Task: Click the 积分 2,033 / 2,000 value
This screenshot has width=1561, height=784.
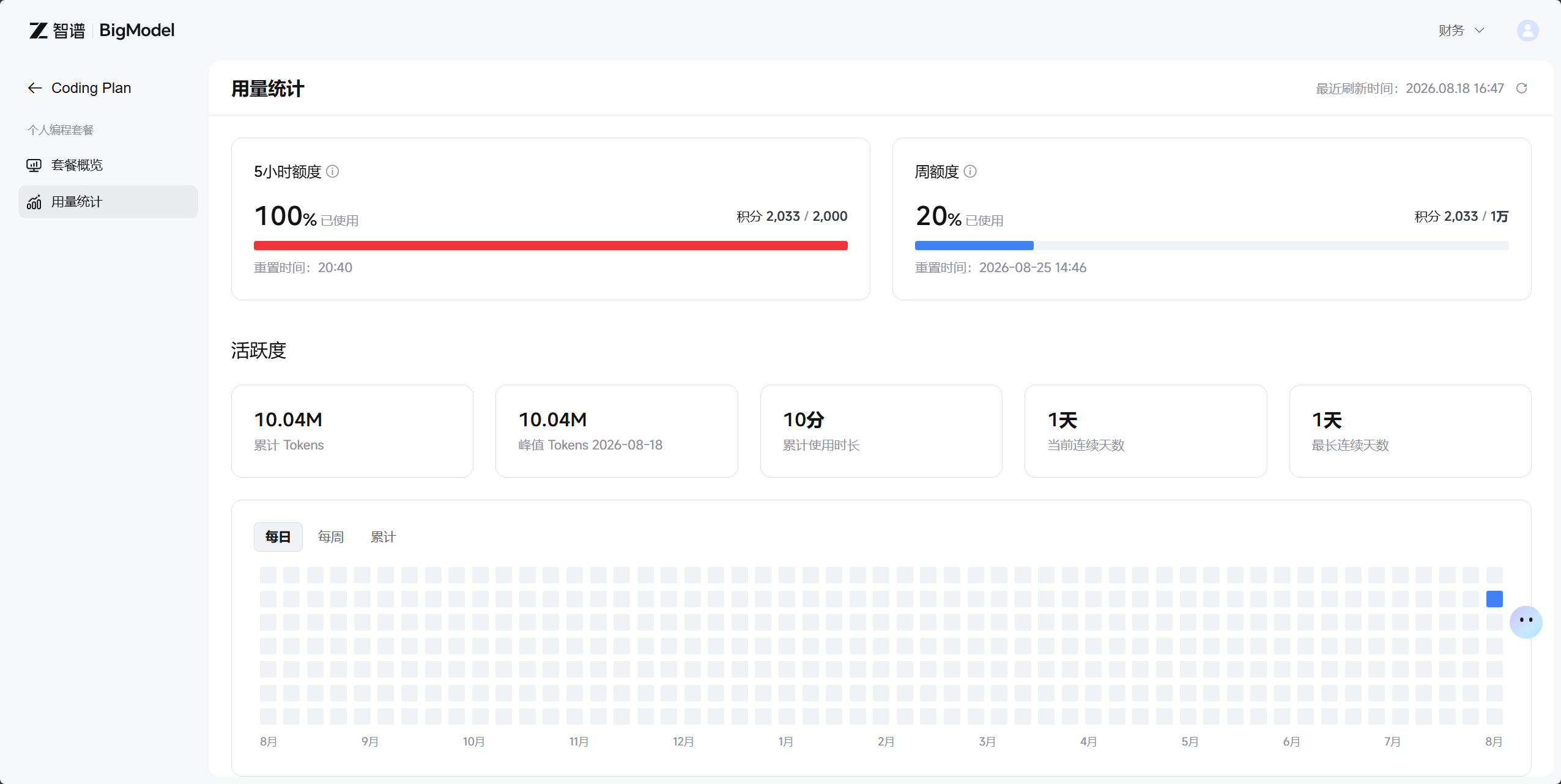Action: click(792, 216)
